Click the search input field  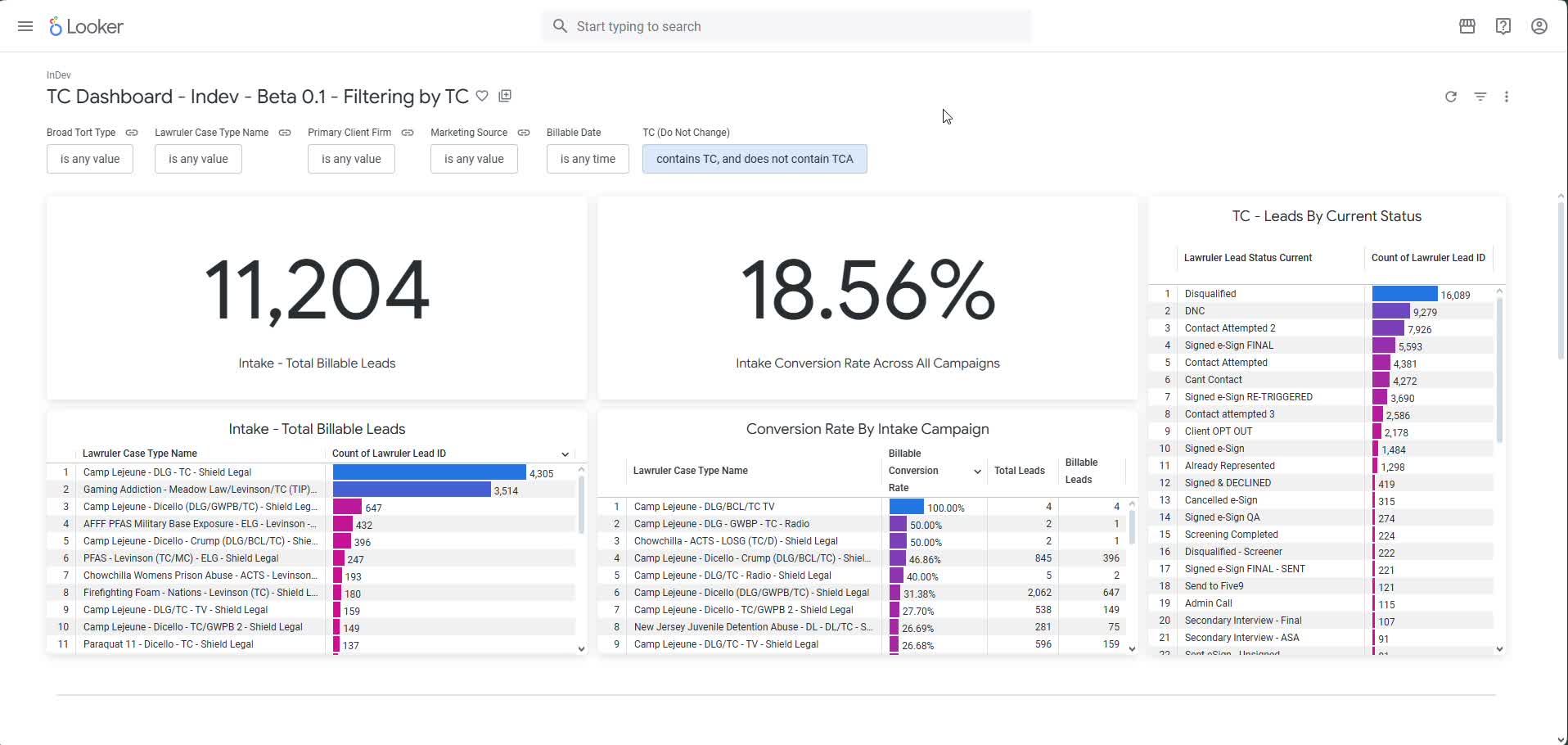[x=786, y=26]
